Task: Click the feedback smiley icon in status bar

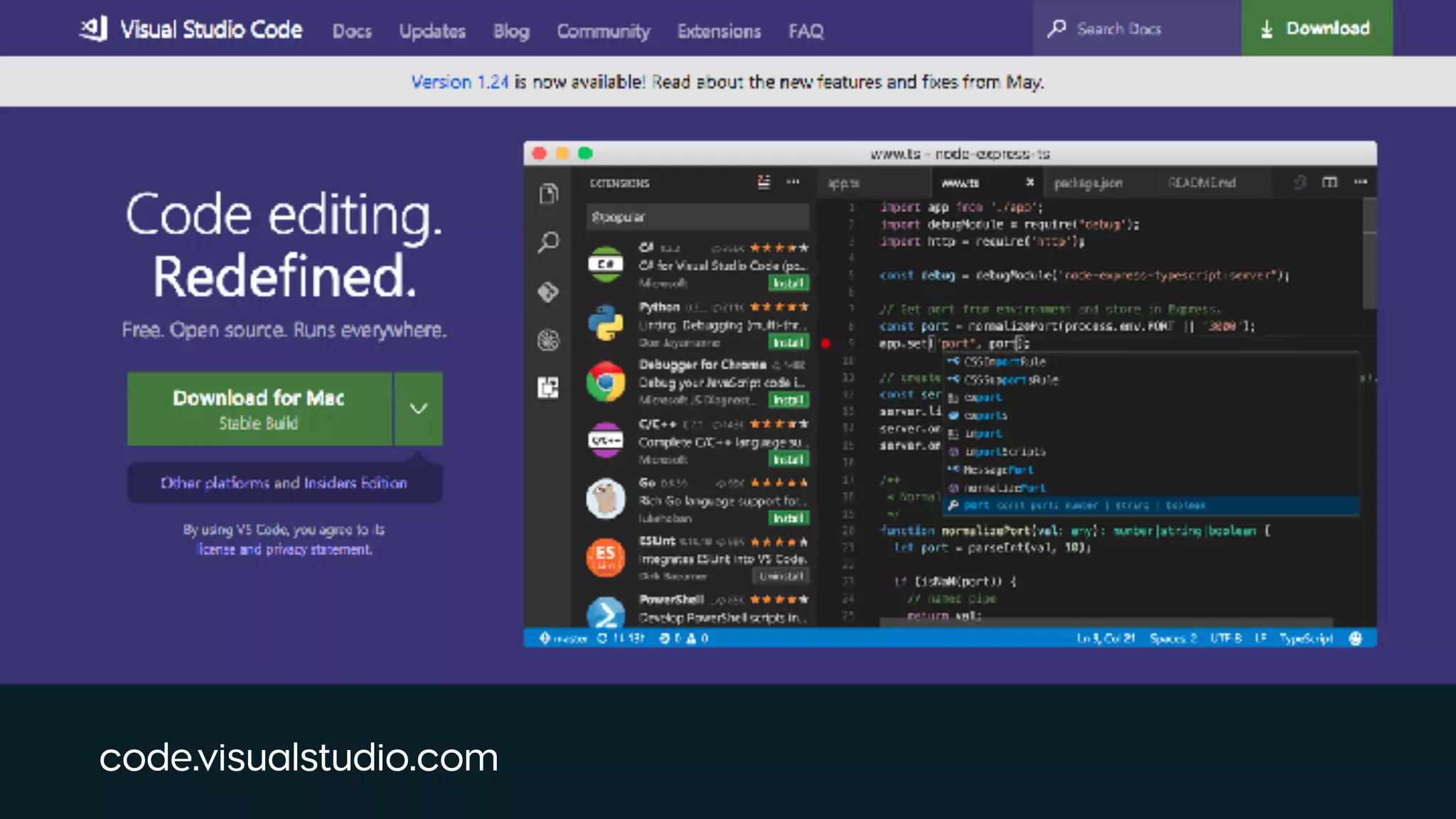Action: 1356,638
